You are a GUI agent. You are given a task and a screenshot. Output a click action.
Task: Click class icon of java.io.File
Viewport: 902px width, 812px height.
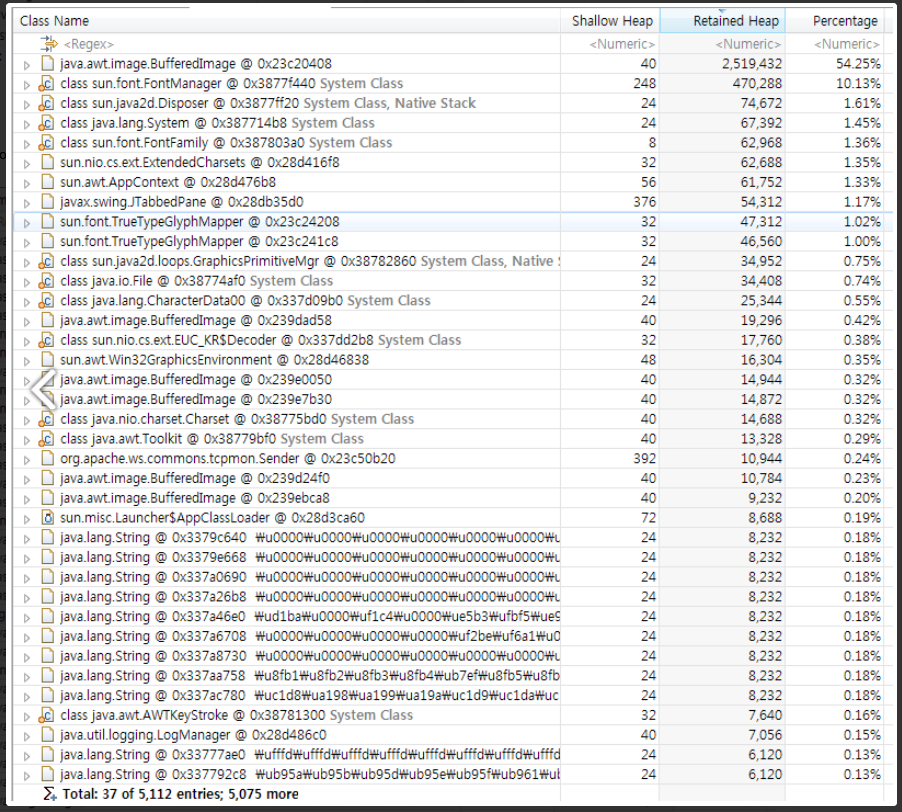point(47,281)
